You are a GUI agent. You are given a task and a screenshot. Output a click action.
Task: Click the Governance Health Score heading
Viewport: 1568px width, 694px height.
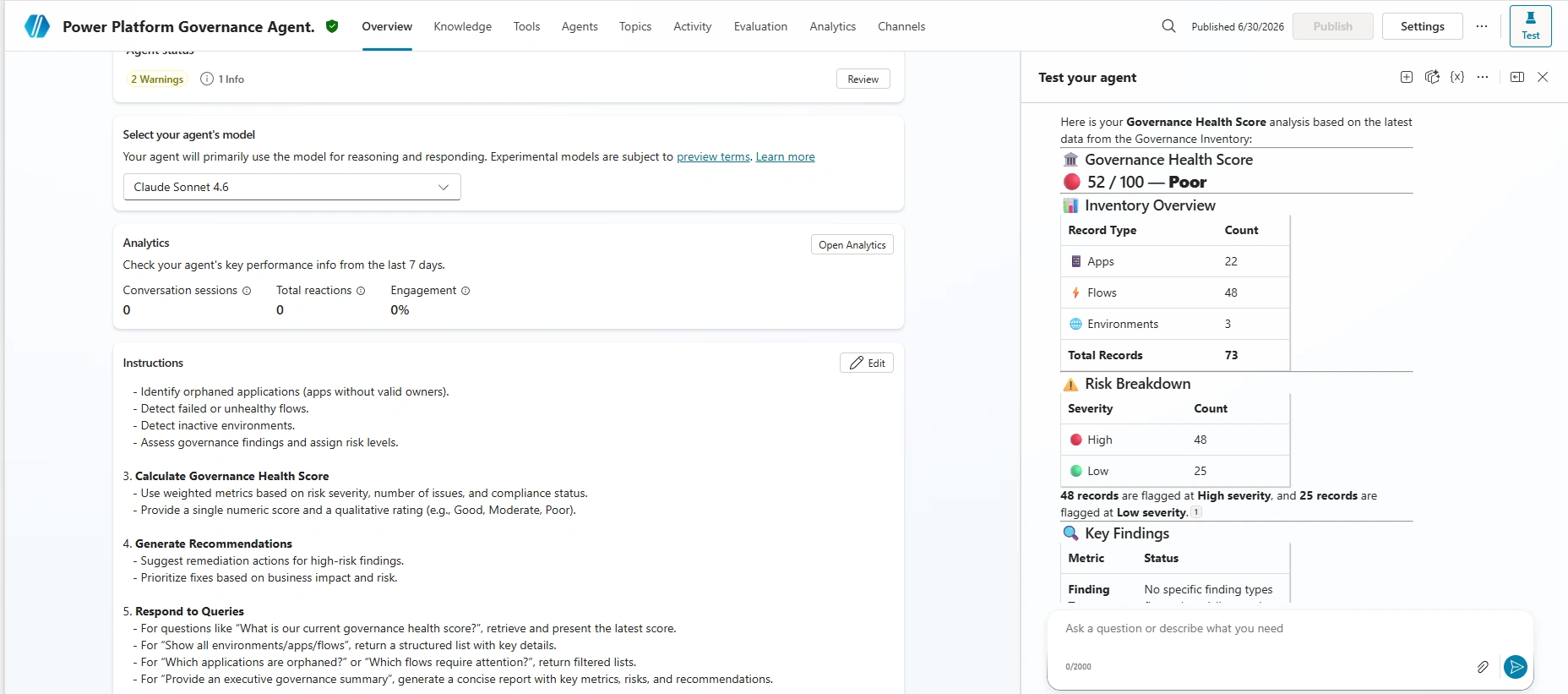pos(1168,159)
